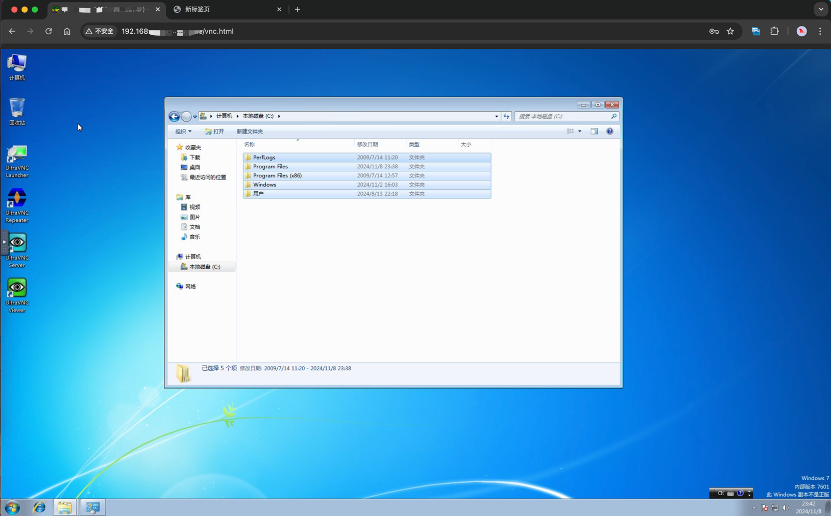Open Chrome extensions puzzle menu
This screenshot has height=516, width=832.
click(x=775, y=31)
